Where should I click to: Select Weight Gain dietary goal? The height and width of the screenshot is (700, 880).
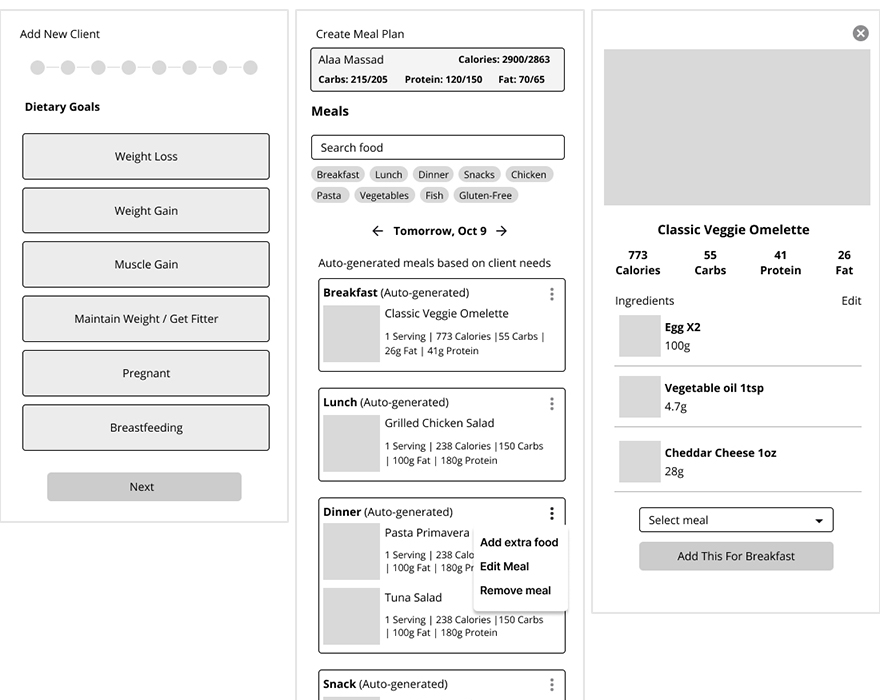tap(146, 211)
